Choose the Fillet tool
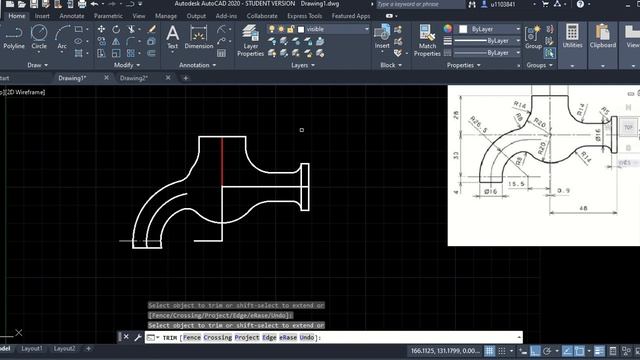The height and width of the screenshot is (360, 640). click(131, 41)
